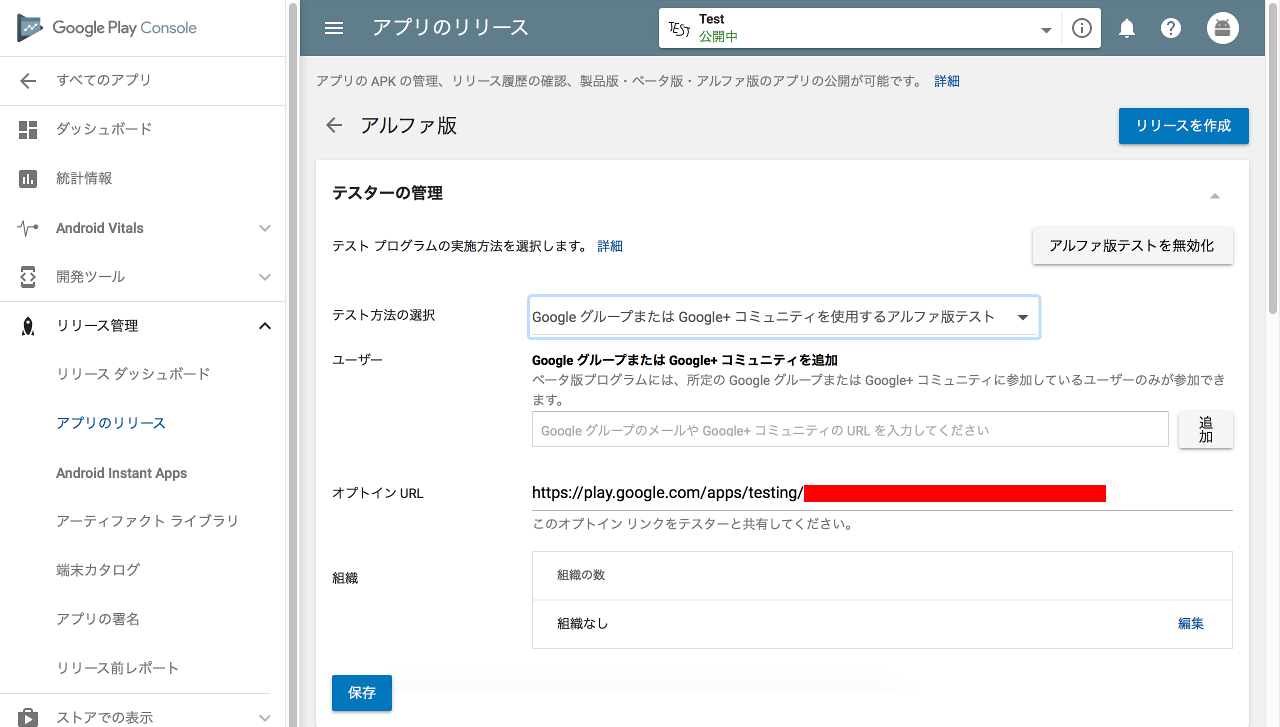Click 詳細 link in page description
Screen dimensions: 1280x727
(947, 82)
